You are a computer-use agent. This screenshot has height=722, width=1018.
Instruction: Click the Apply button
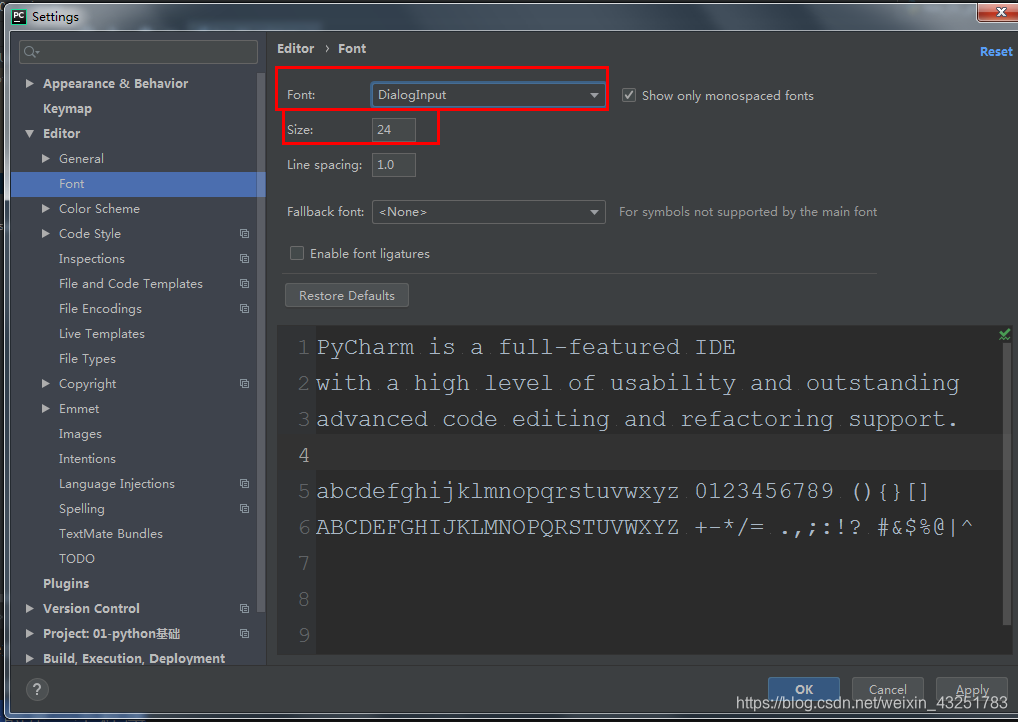click(972, 690)
